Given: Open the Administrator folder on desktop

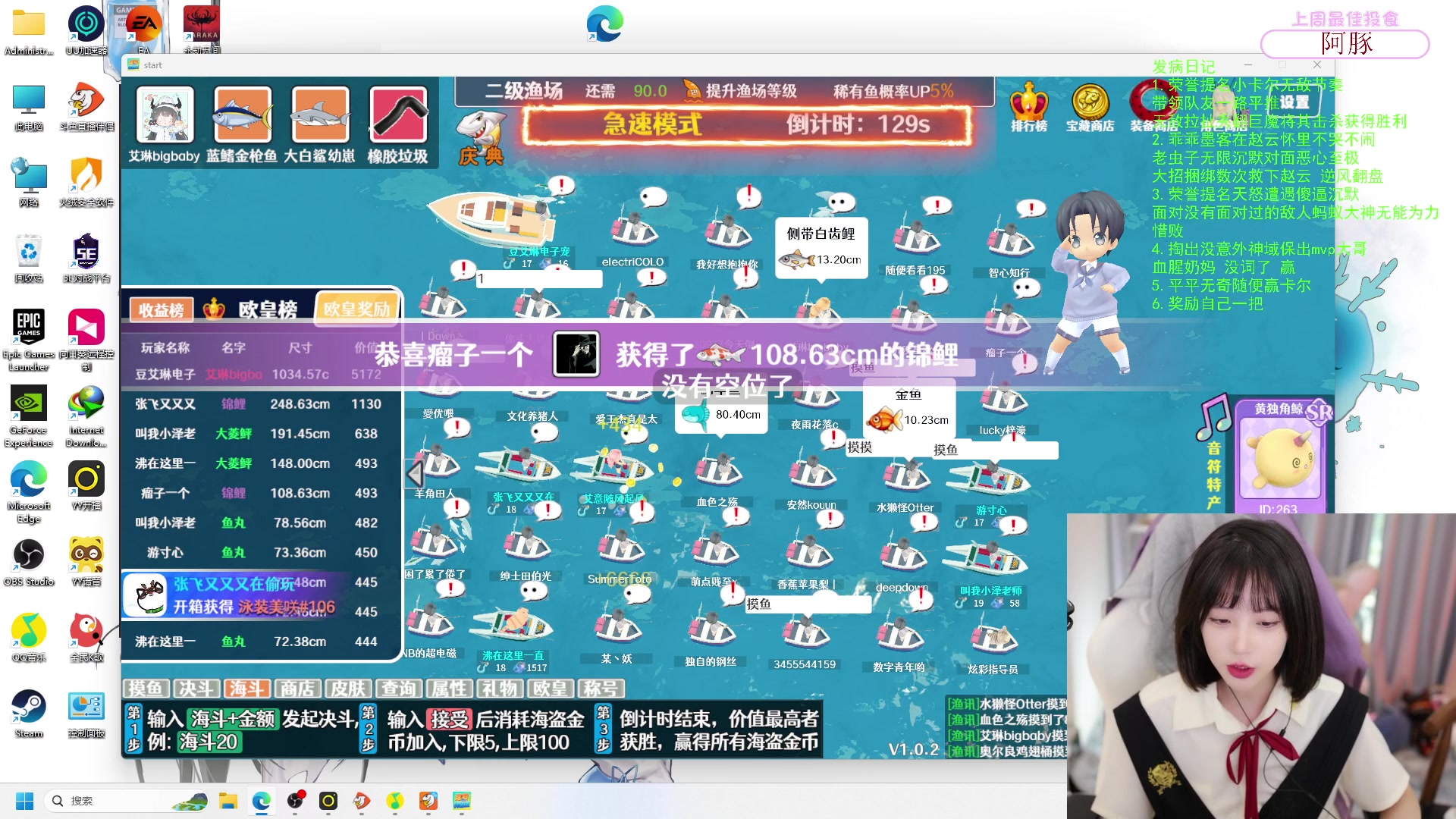Looking at the screenshot, I should pyautogui.click(x=29, y=30).
